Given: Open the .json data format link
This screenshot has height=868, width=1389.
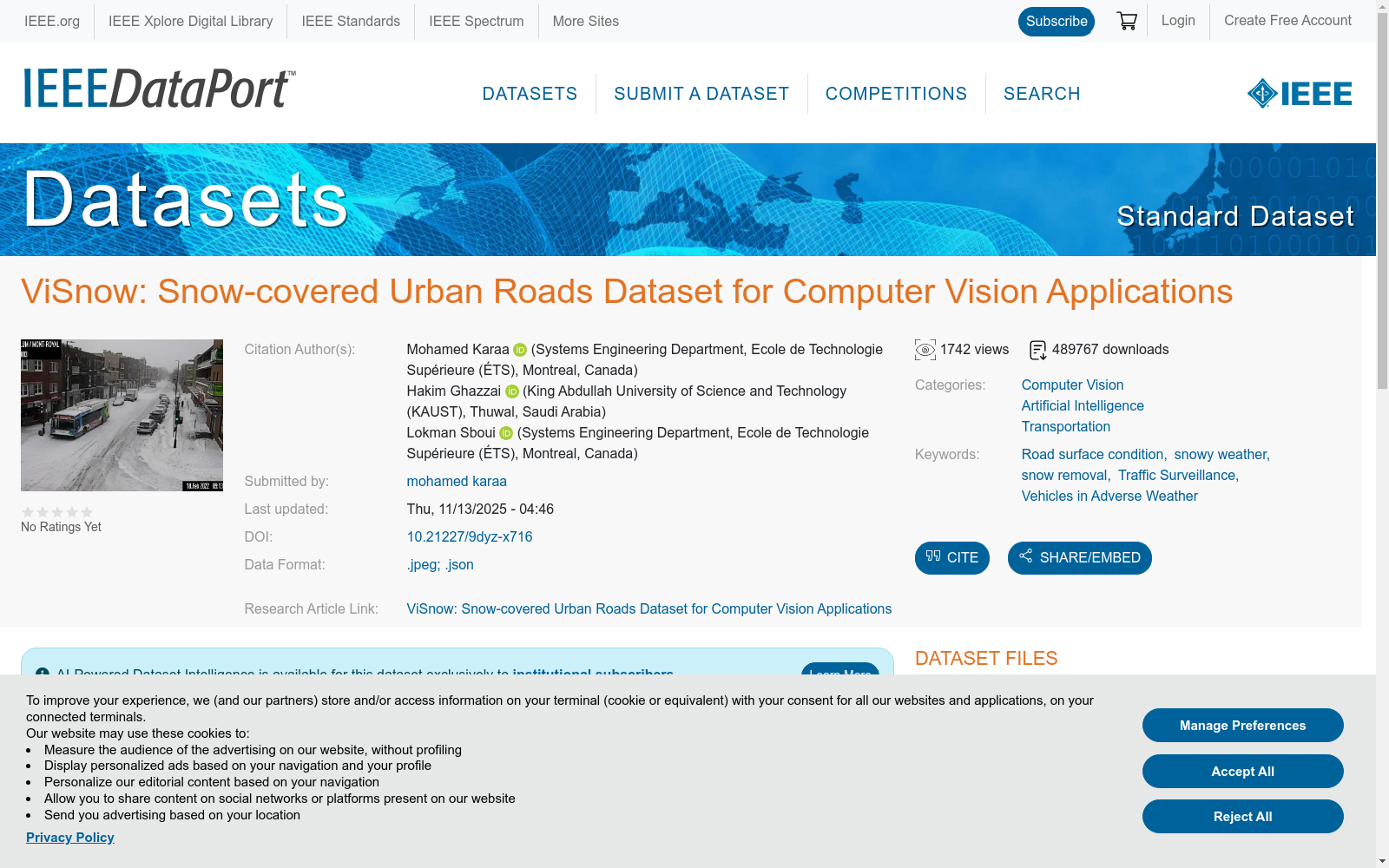Looking at the screenshot, I should point(459,564).
